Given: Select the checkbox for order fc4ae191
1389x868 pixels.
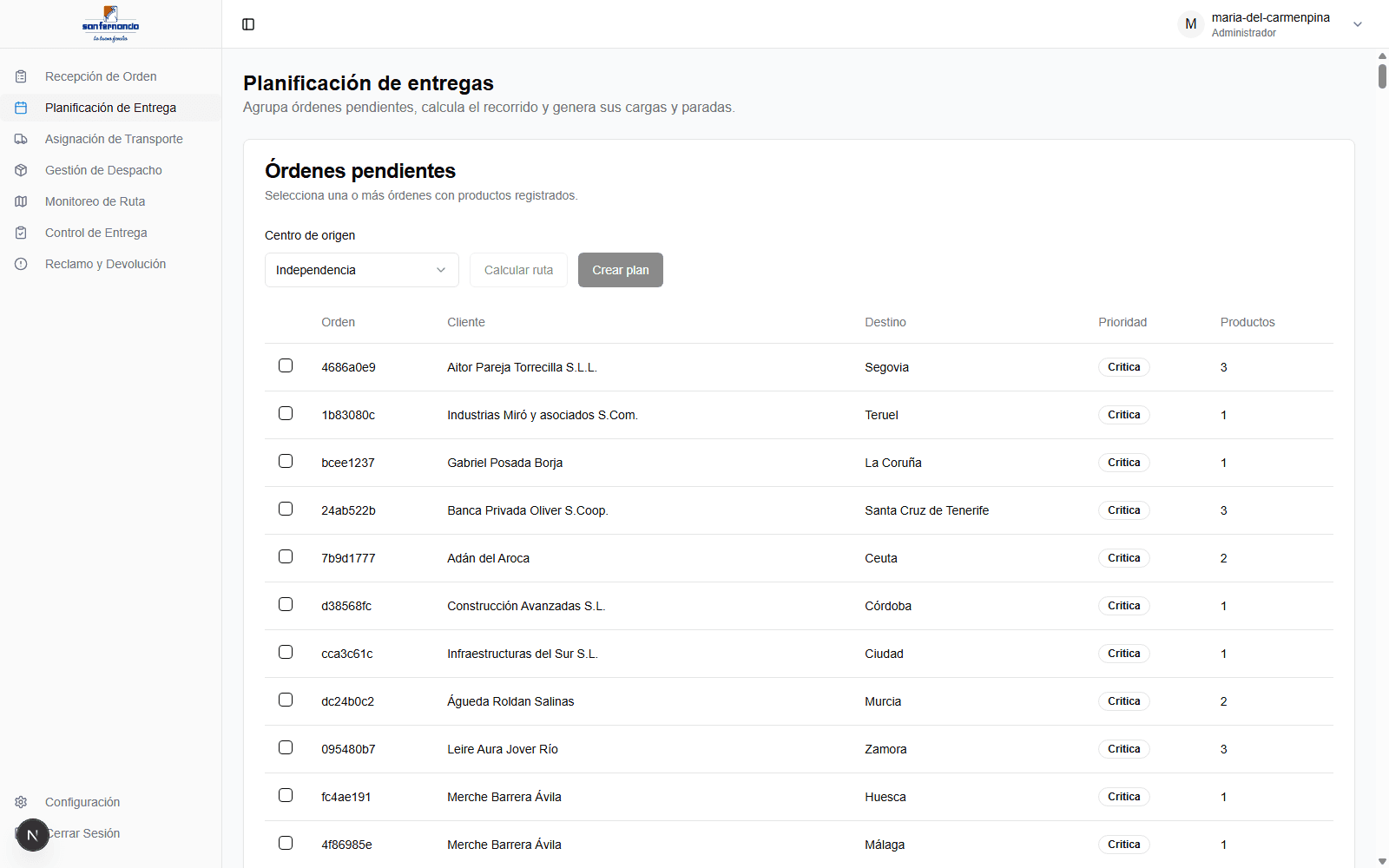Looking at the screenshot, I should [x=286, y=795].
